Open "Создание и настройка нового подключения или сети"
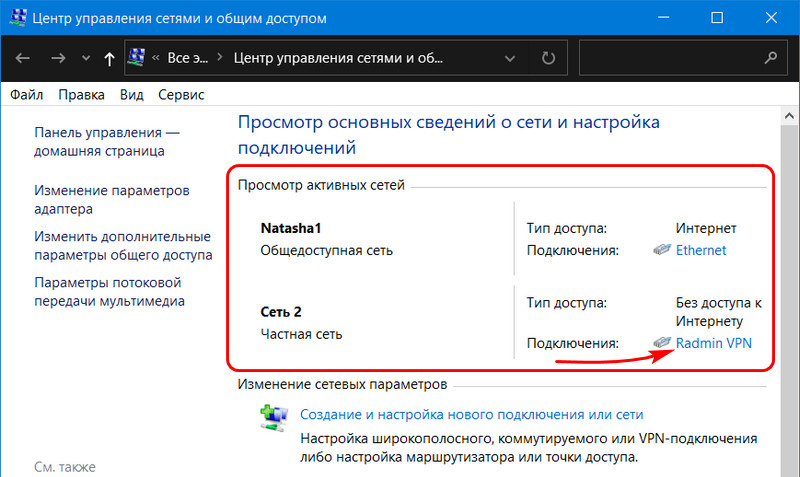The height and width of the screenshot is (477, 800). coord(471,414)
